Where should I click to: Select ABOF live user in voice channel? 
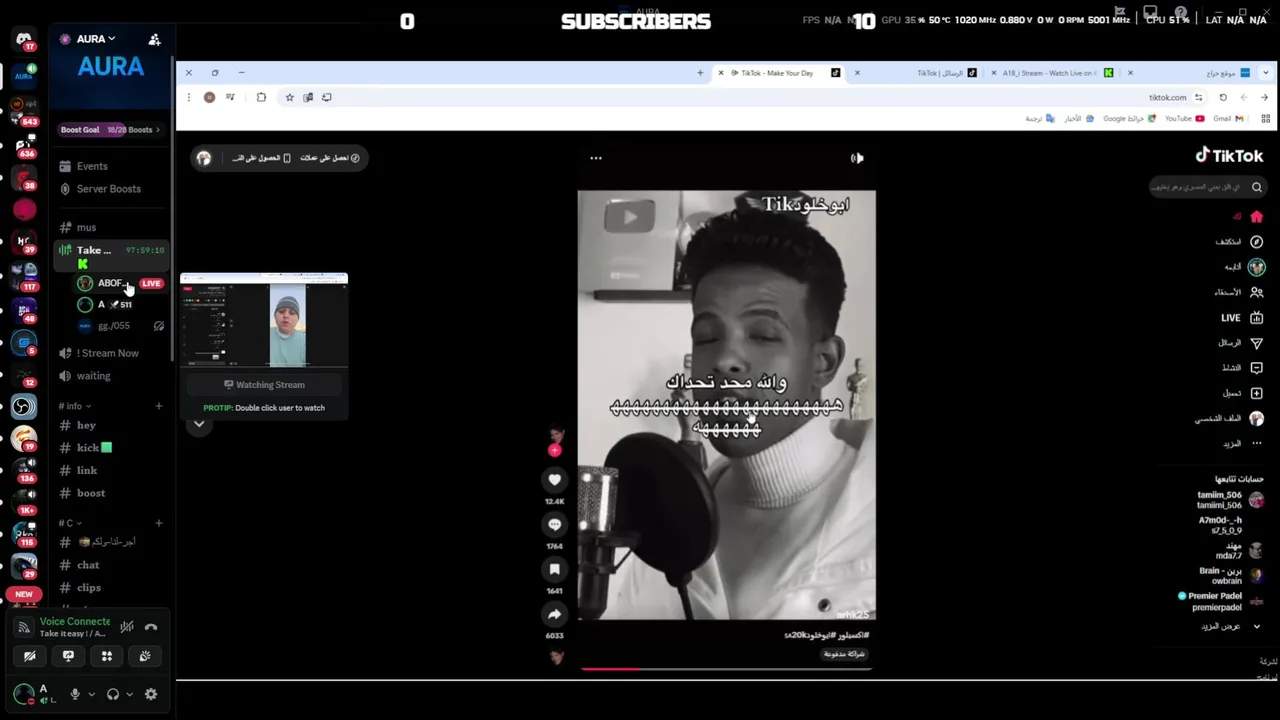tap(120, 283)
